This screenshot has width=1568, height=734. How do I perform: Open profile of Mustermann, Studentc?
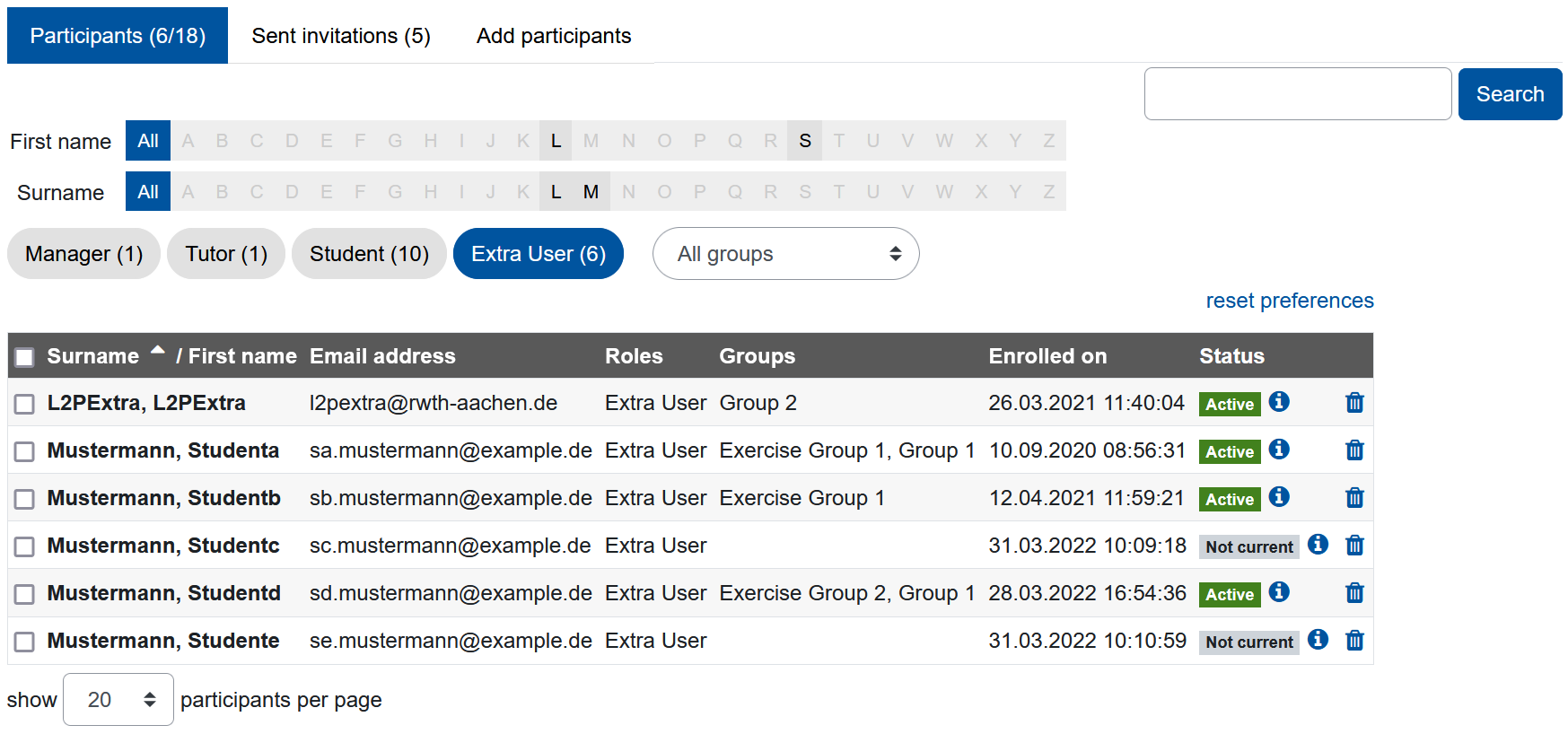[163, 546]
